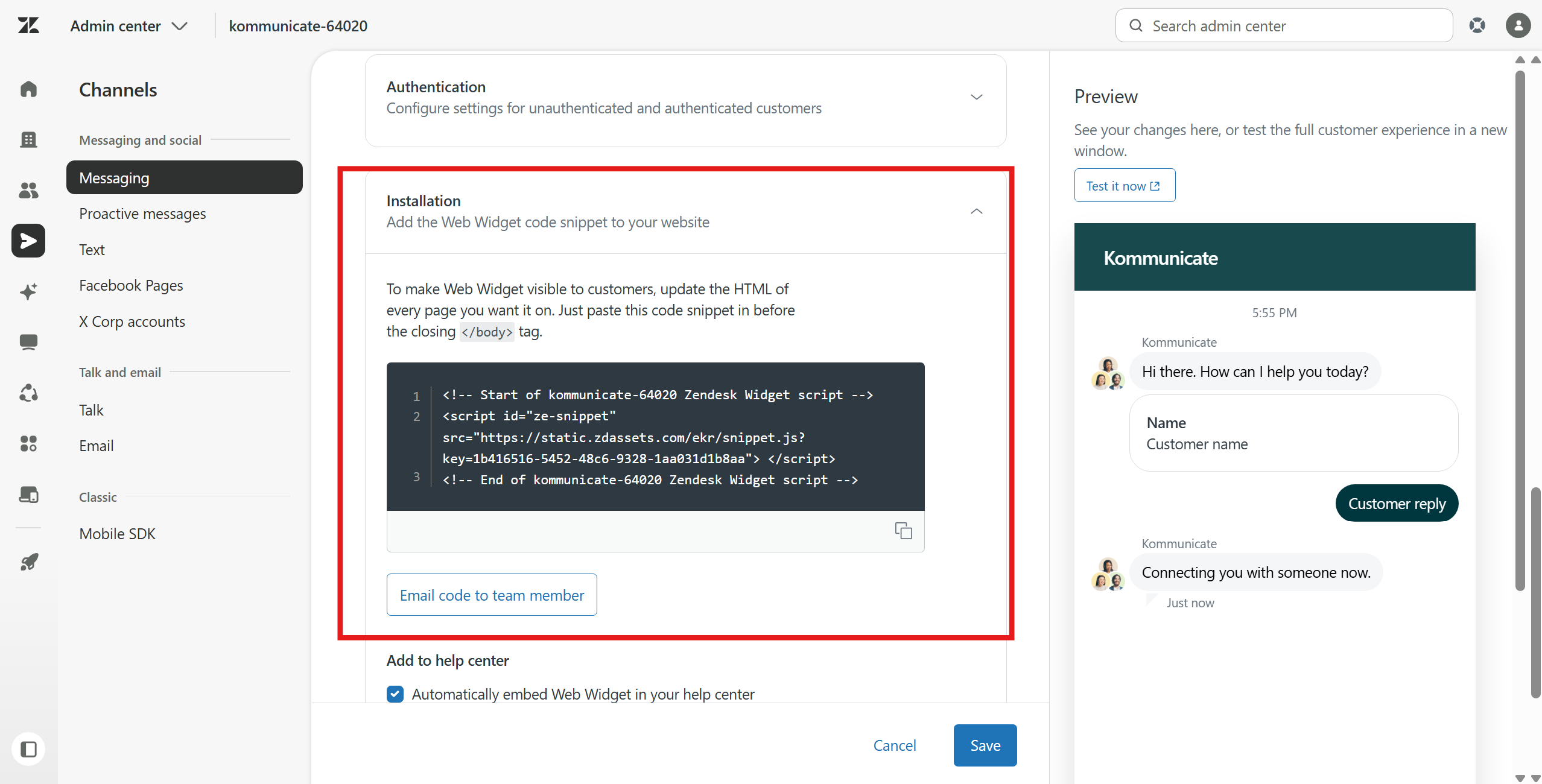
Task: Click the 'Add to help center' heading
Action: pyautogui.click(x=448, y=660)
